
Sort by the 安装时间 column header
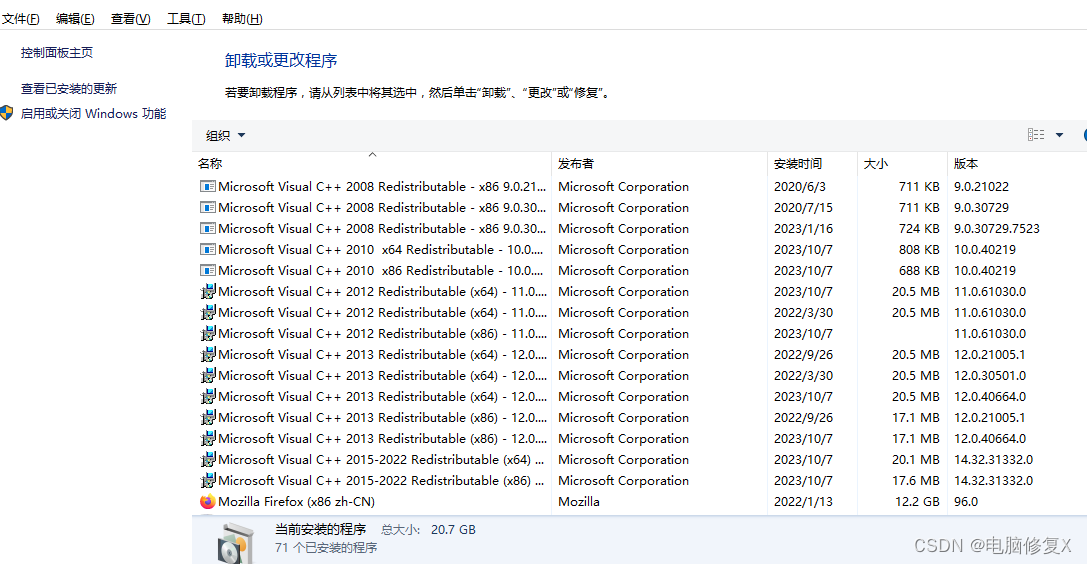(798, 164)
